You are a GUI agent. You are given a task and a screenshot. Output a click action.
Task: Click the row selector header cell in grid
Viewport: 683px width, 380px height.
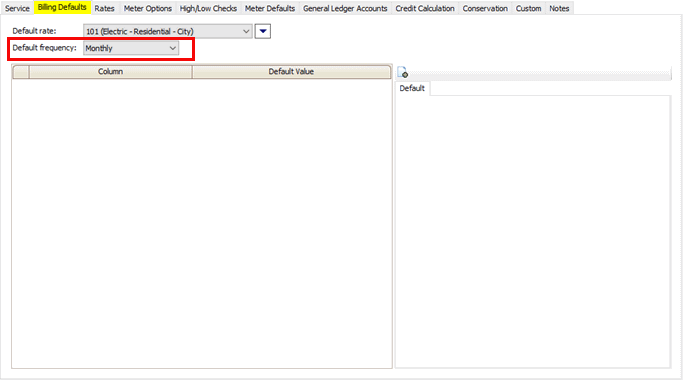pos(21,71)
